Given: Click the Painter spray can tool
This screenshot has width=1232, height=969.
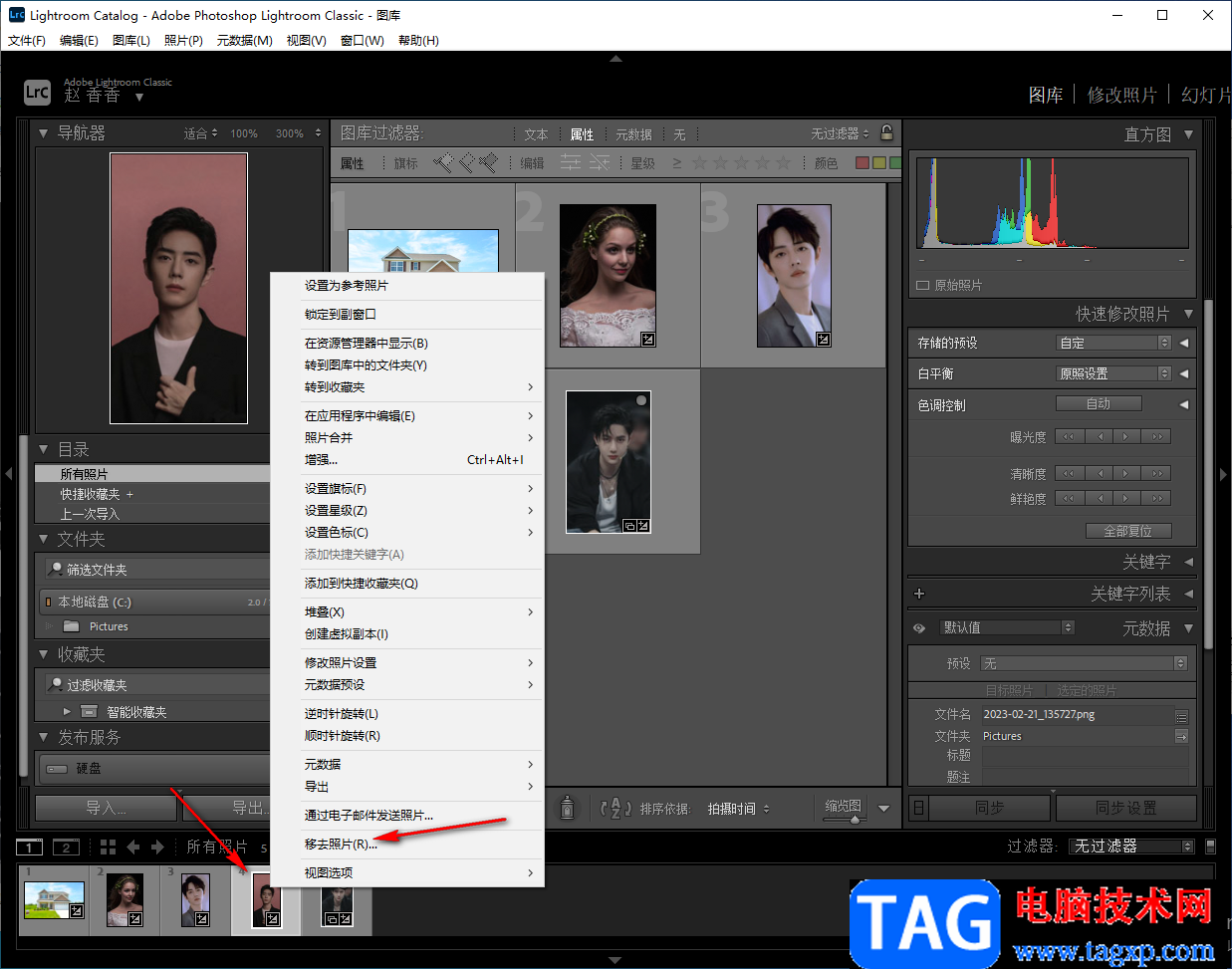Looking at the screenshot, I should pos(568,808).
